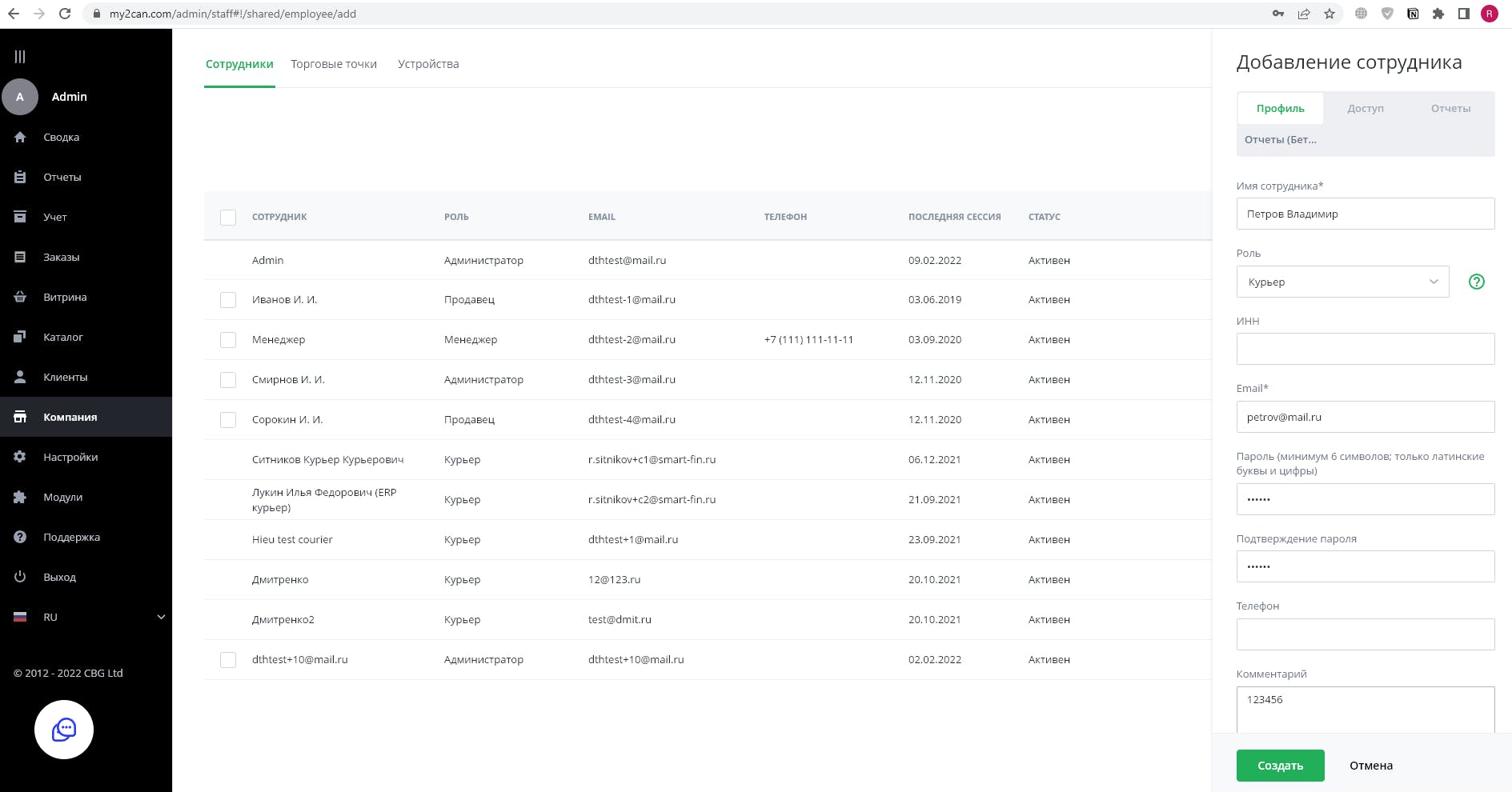
Task: Select Профиль tab in employee panel
Action: click(1280, 108)
